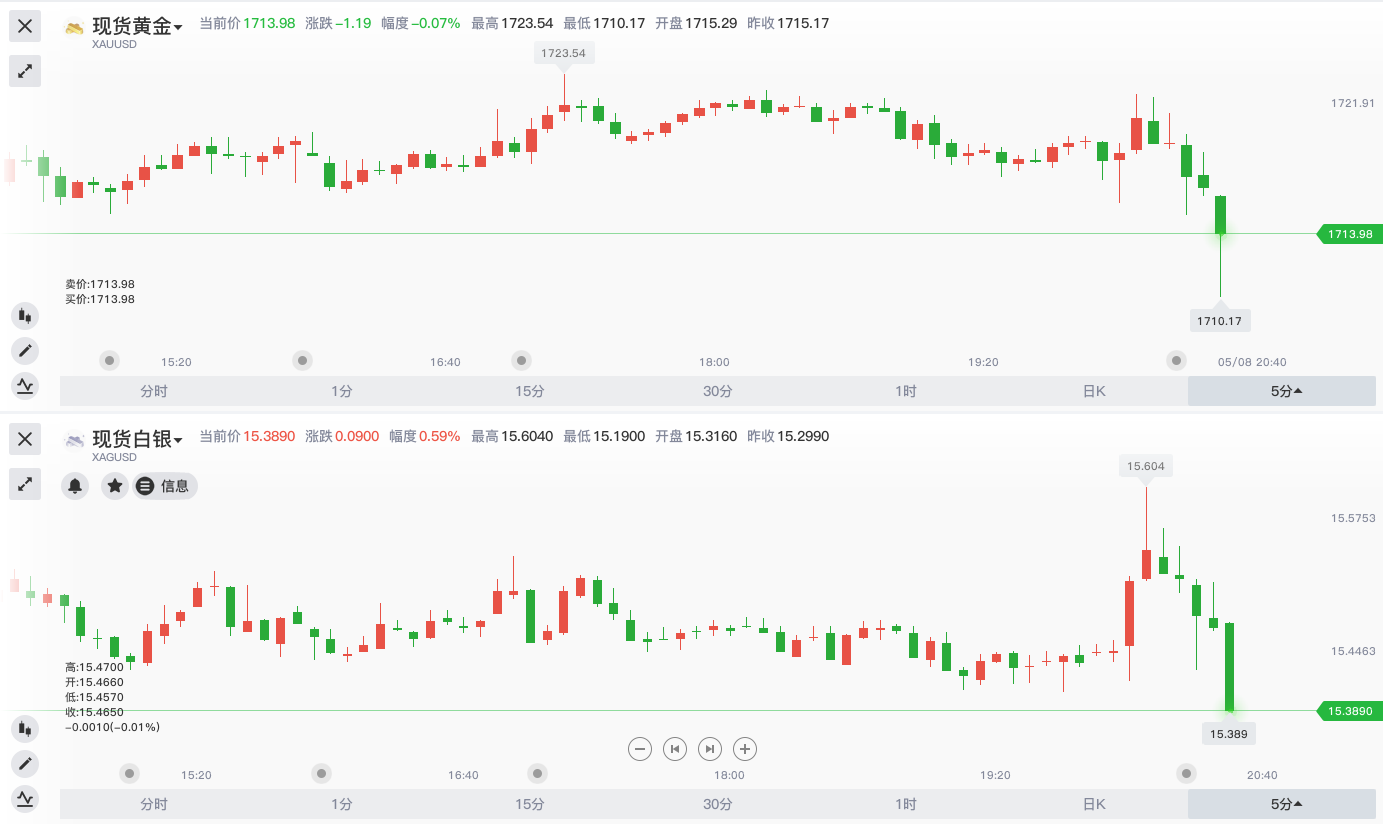Step forward one candle on silver chart

pos(709,748)
